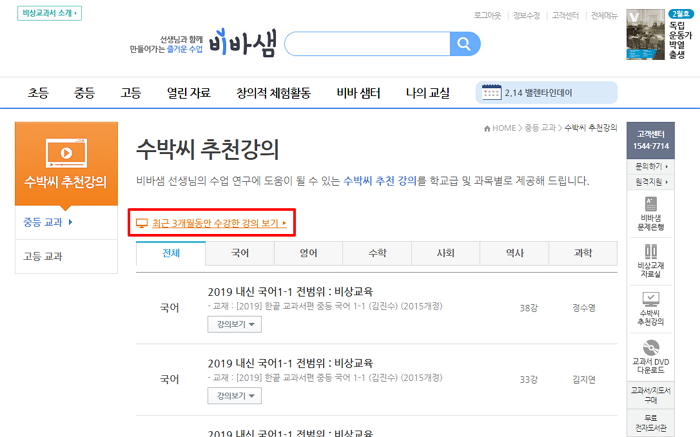Open 고등 menu
The width and height of the screenshot is (700, 437).
click(x=131, y=93)
